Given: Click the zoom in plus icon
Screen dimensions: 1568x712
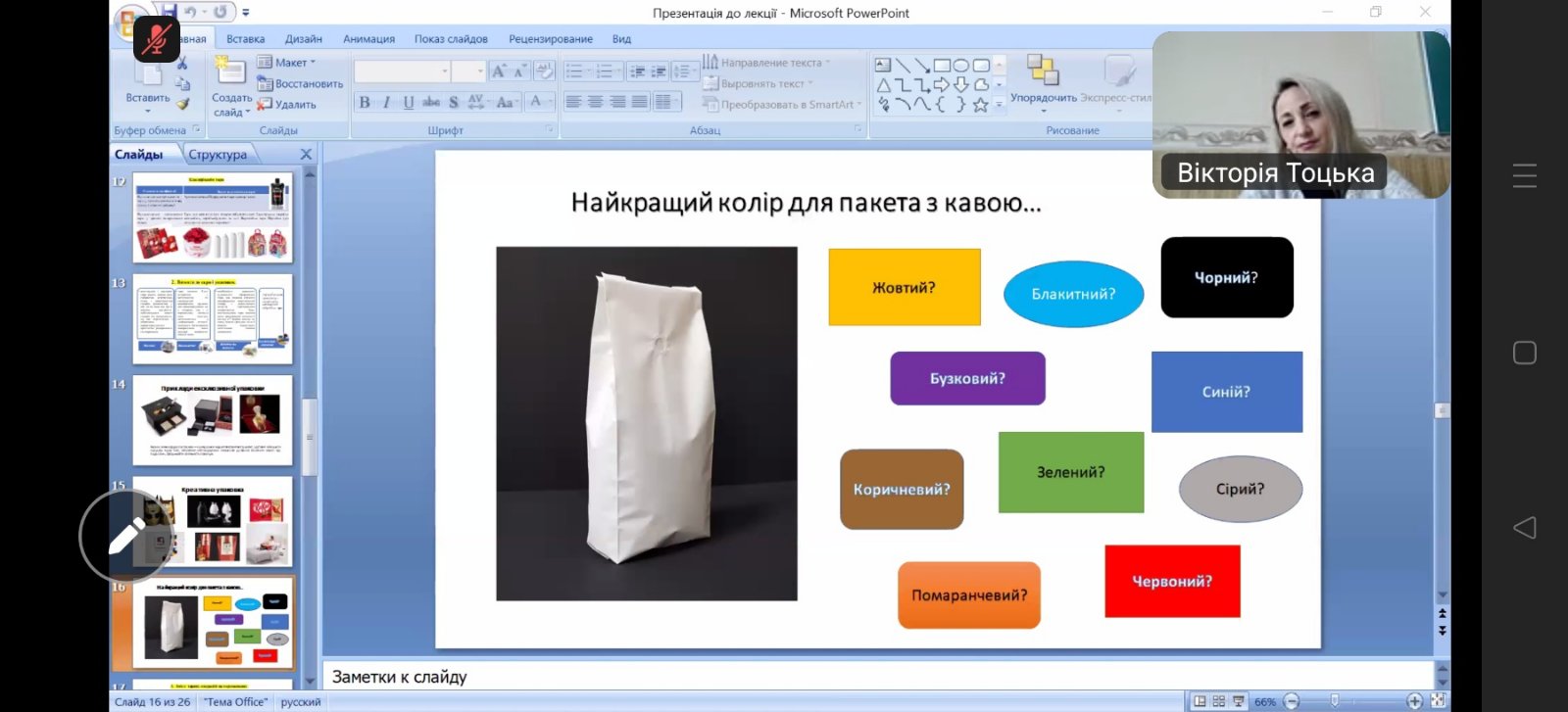Looking at the screenshot, I should pyautogui.click(x=1413, y=701).
